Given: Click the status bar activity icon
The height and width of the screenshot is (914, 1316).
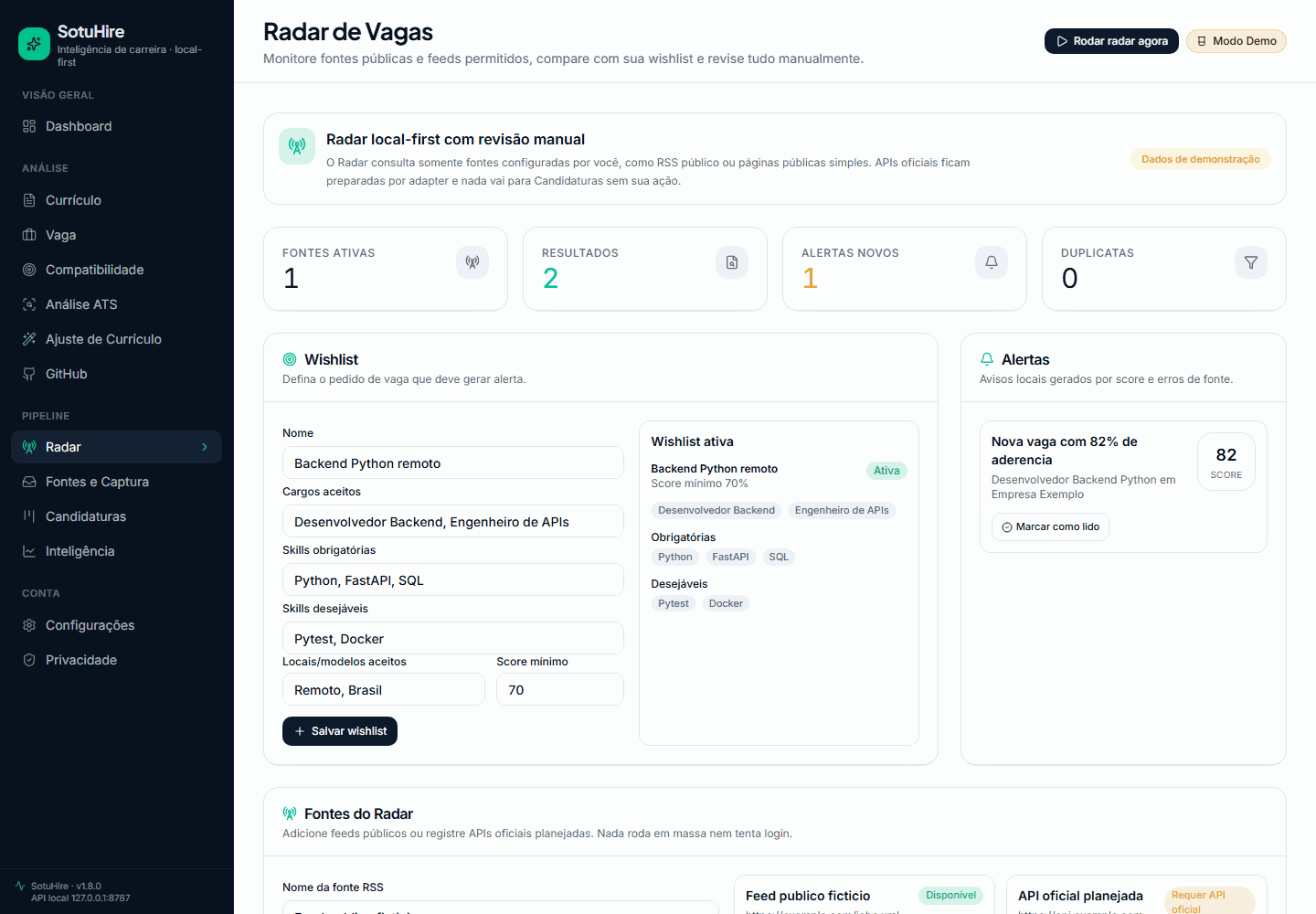Looking at the screenshot, I should 20,886.
